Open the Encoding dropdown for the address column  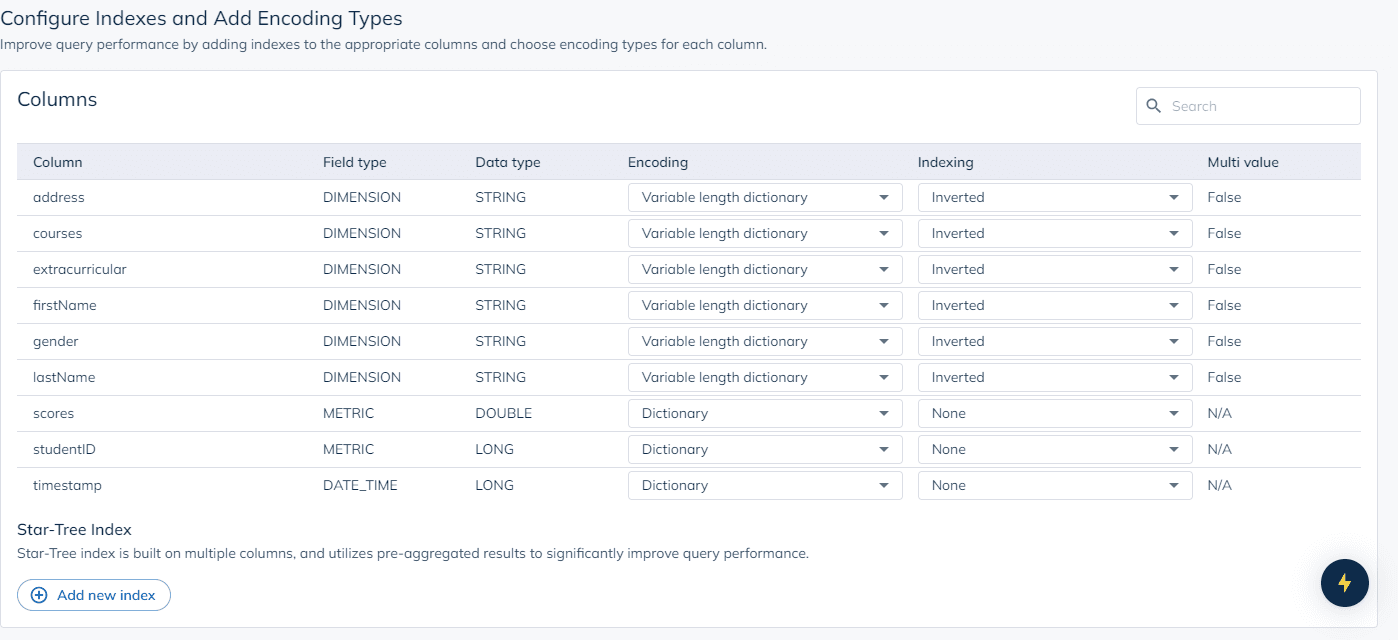(764, 197)
